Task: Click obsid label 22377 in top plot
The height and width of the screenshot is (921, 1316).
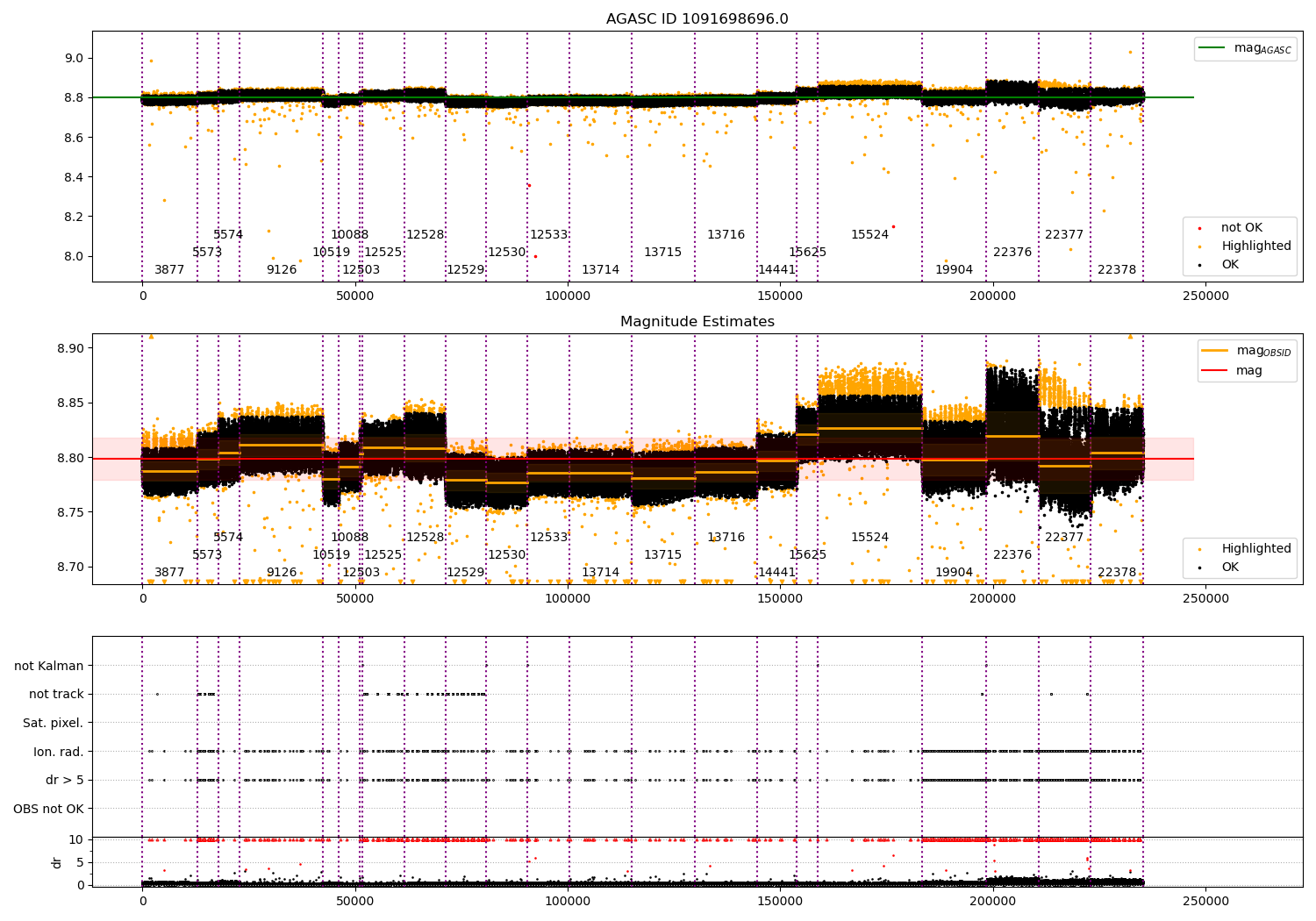Action: pos(1063,235)
